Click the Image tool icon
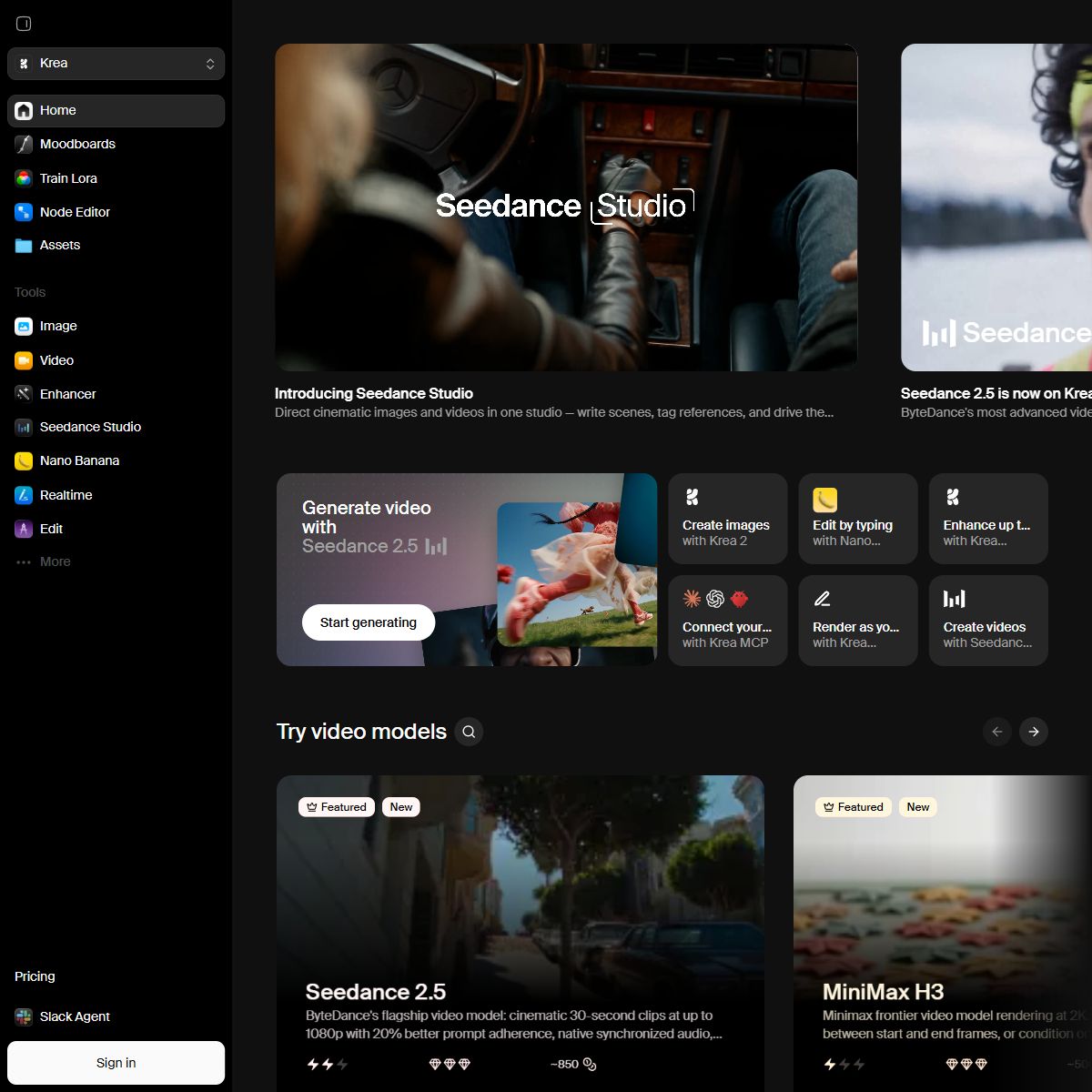This screenshot has height=1092, width=1092. click(24, 326)
